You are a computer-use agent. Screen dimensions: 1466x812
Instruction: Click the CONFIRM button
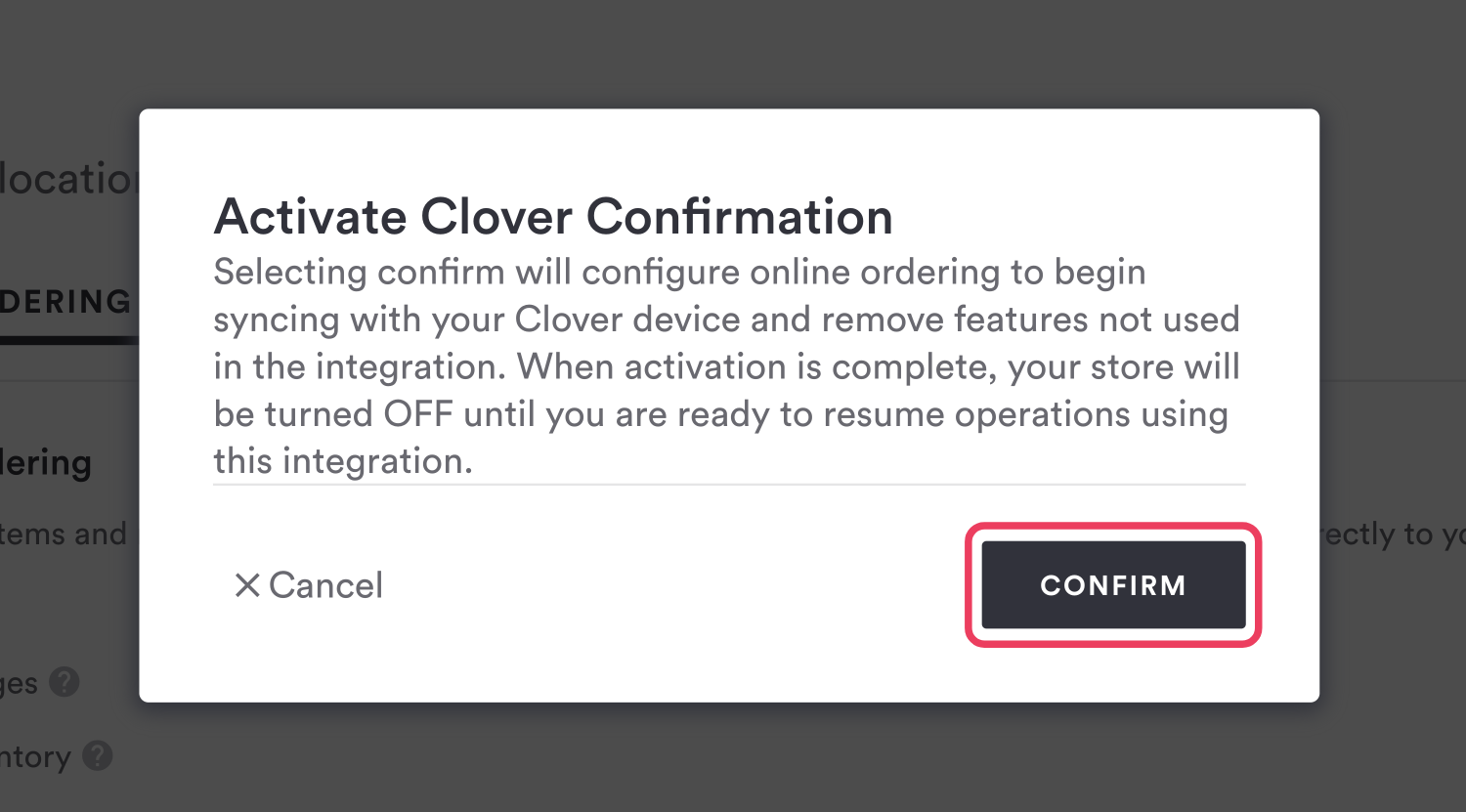pyautogui.click(x=1113, y=585)
